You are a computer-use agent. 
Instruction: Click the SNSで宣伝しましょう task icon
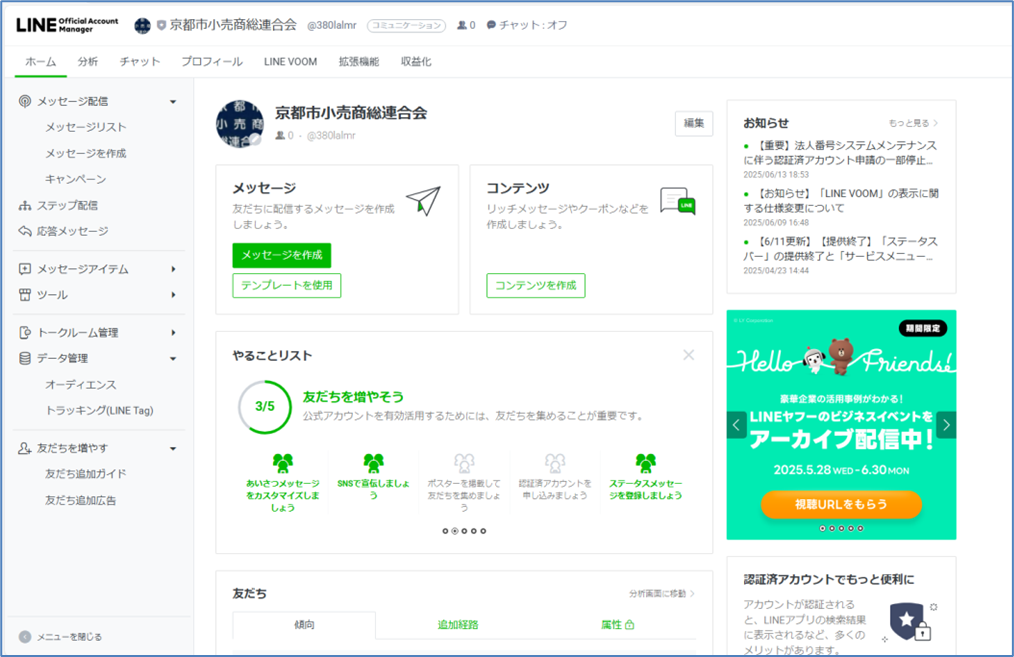pos(373,463)
